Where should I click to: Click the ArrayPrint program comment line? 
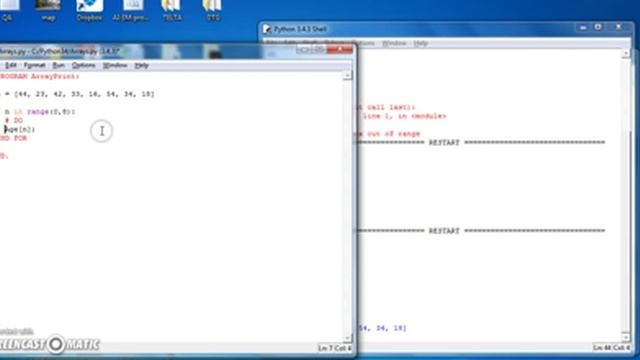click(x=40, y=76)
